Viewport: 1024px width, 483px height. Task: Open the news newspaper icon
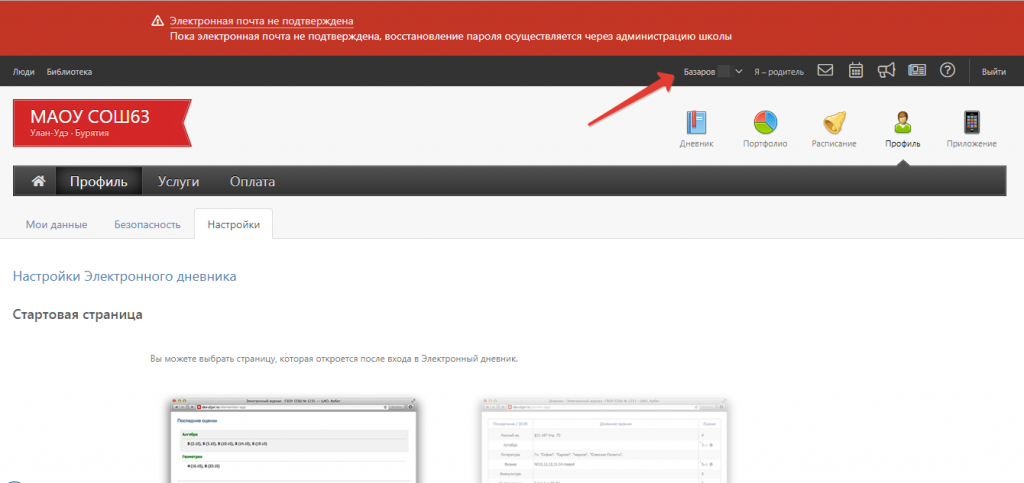tap(917, 70)
